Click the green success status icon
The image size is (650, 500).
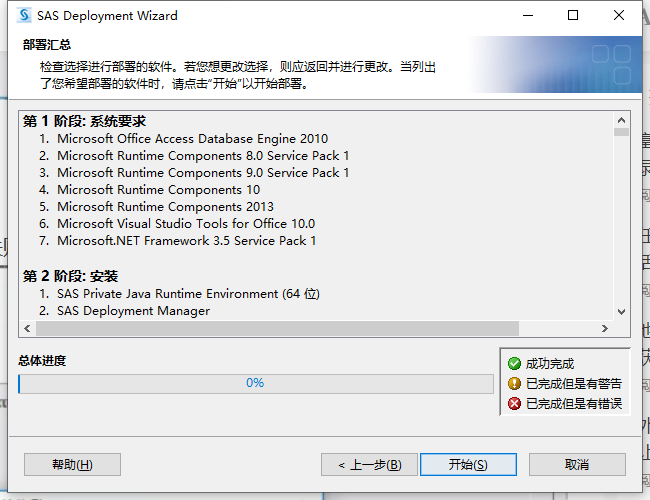pos(514,364)
